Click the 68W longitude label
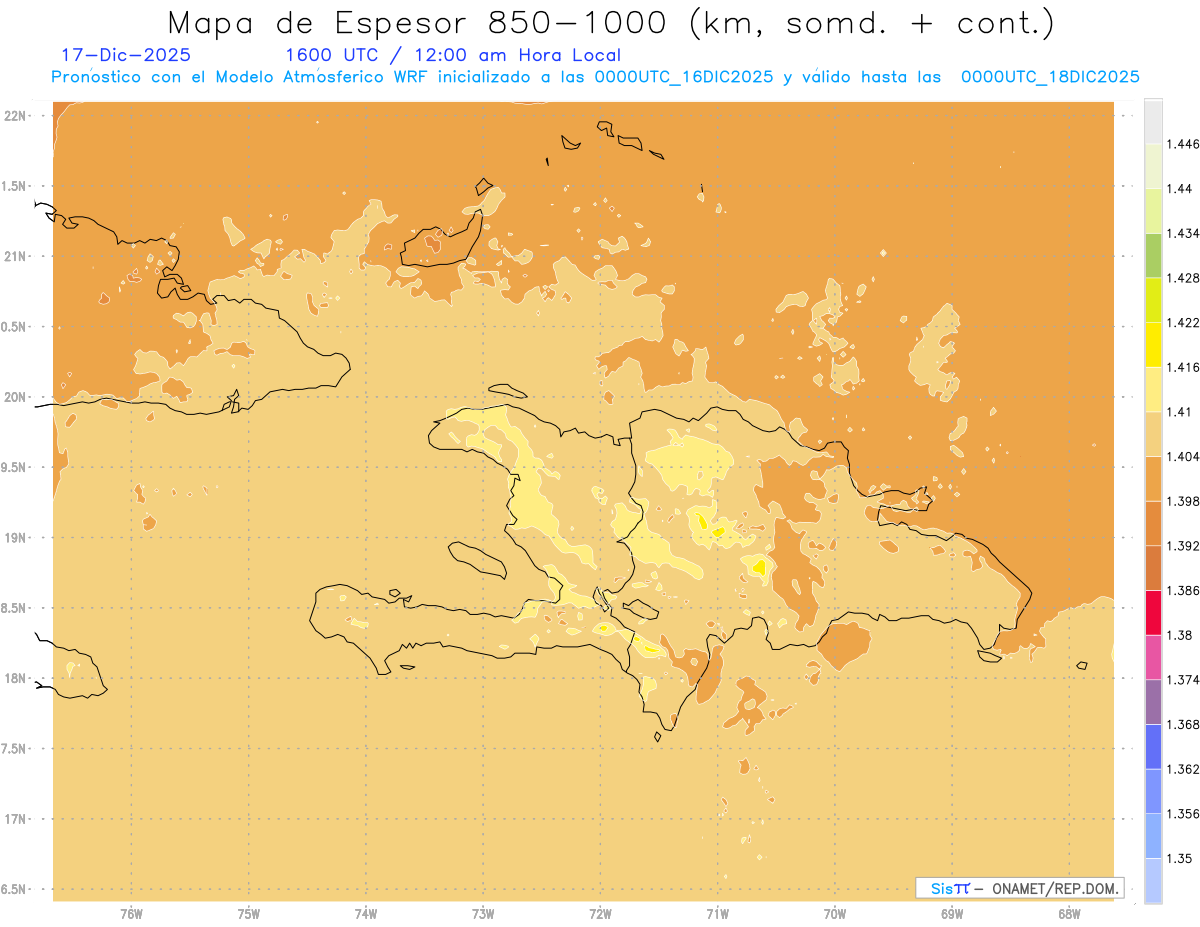Image resolution: width=1200 pixels, height=927 pixels. tap(1069, 914)
